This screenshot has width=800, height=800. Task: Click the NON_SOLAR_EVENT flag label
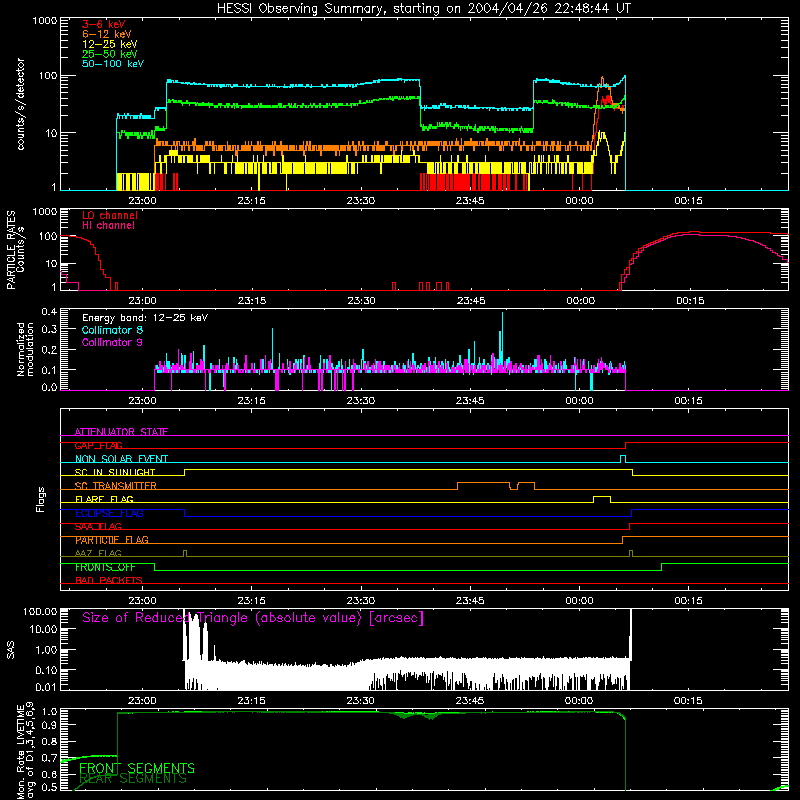click(121, 459)
